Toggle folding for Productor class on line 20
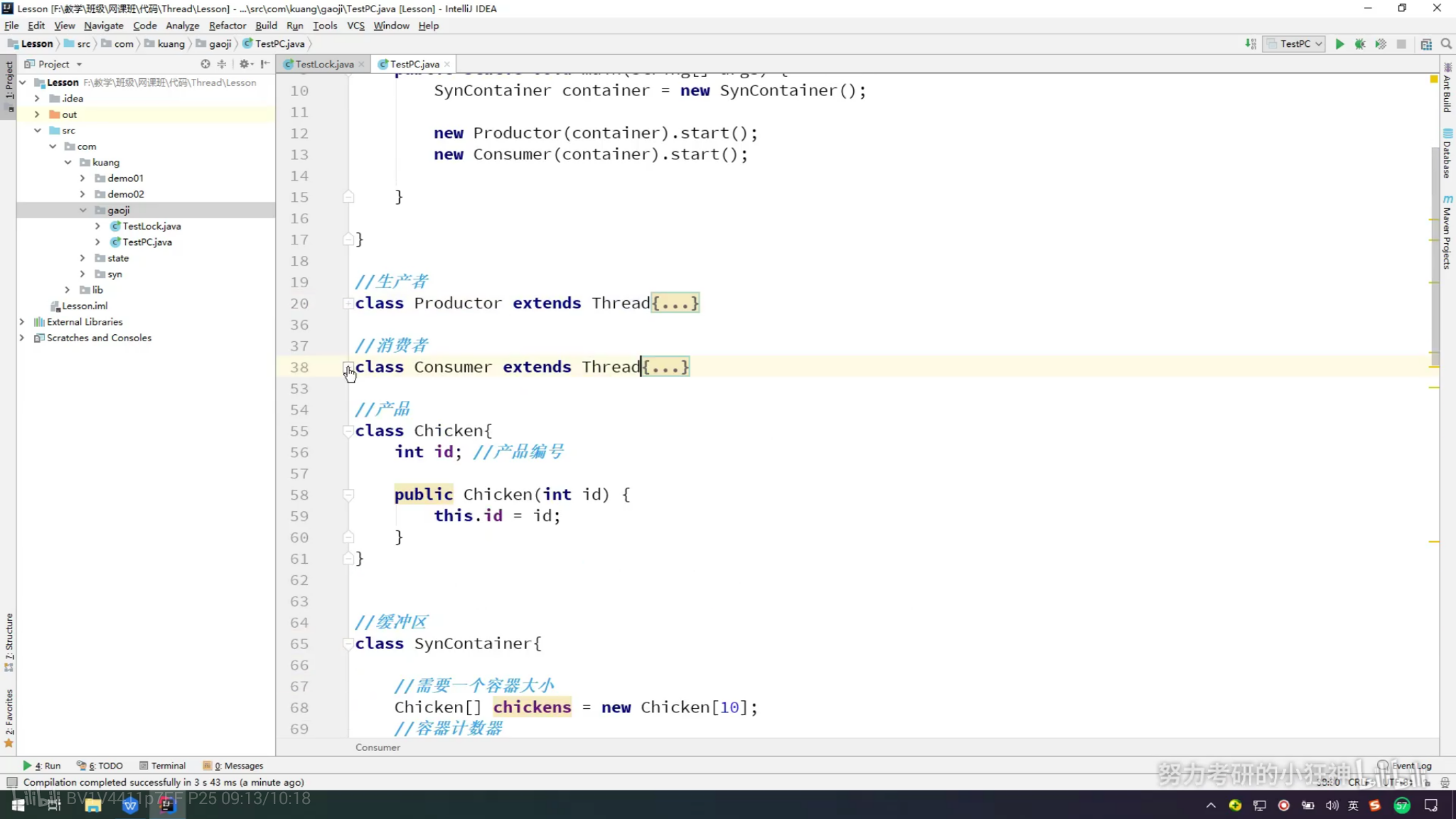 348,304
